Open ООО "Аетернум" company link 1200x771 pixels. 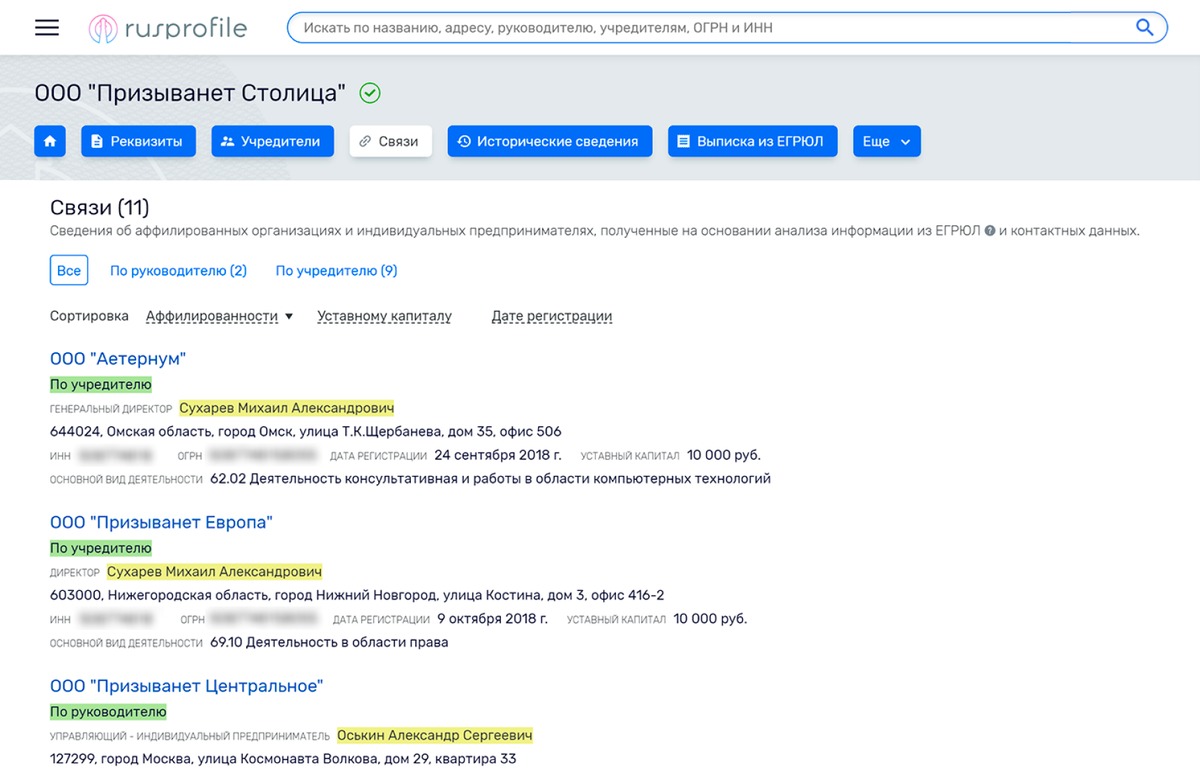point(118,359)
